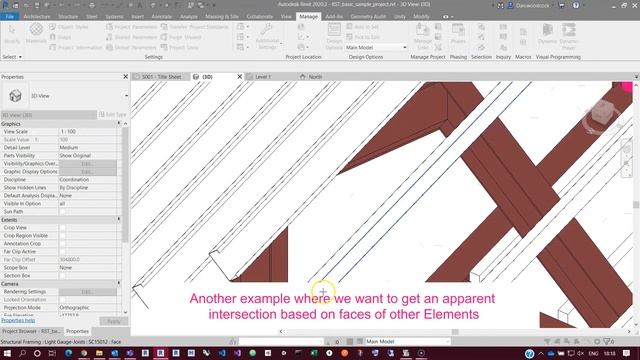Switch to Project Browser tab at bottom
This screenshot has width=640, height=360.
[x=32, y=331]
